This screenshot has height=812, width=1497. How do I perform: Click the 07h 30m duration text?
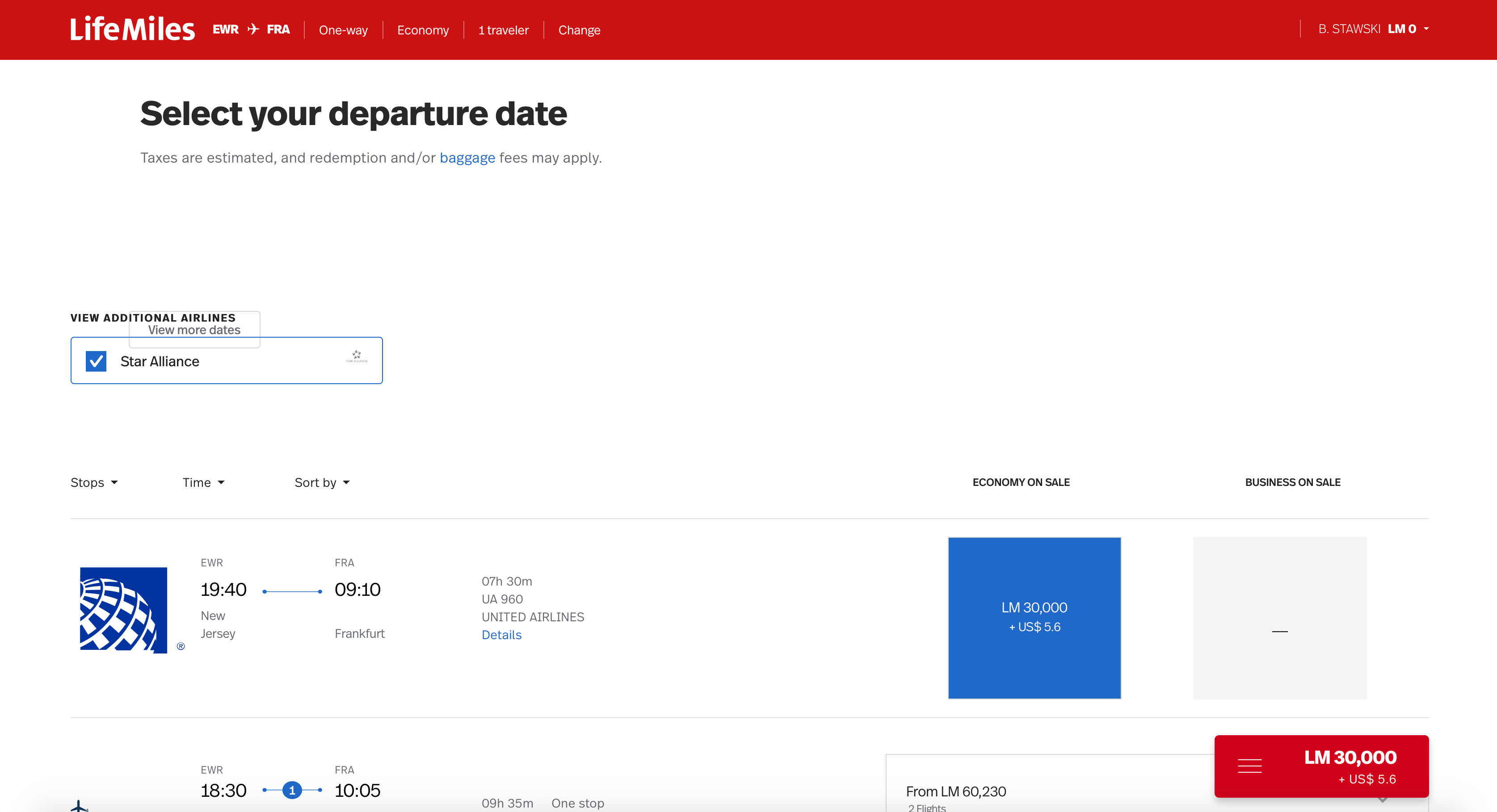coord(507,582)
